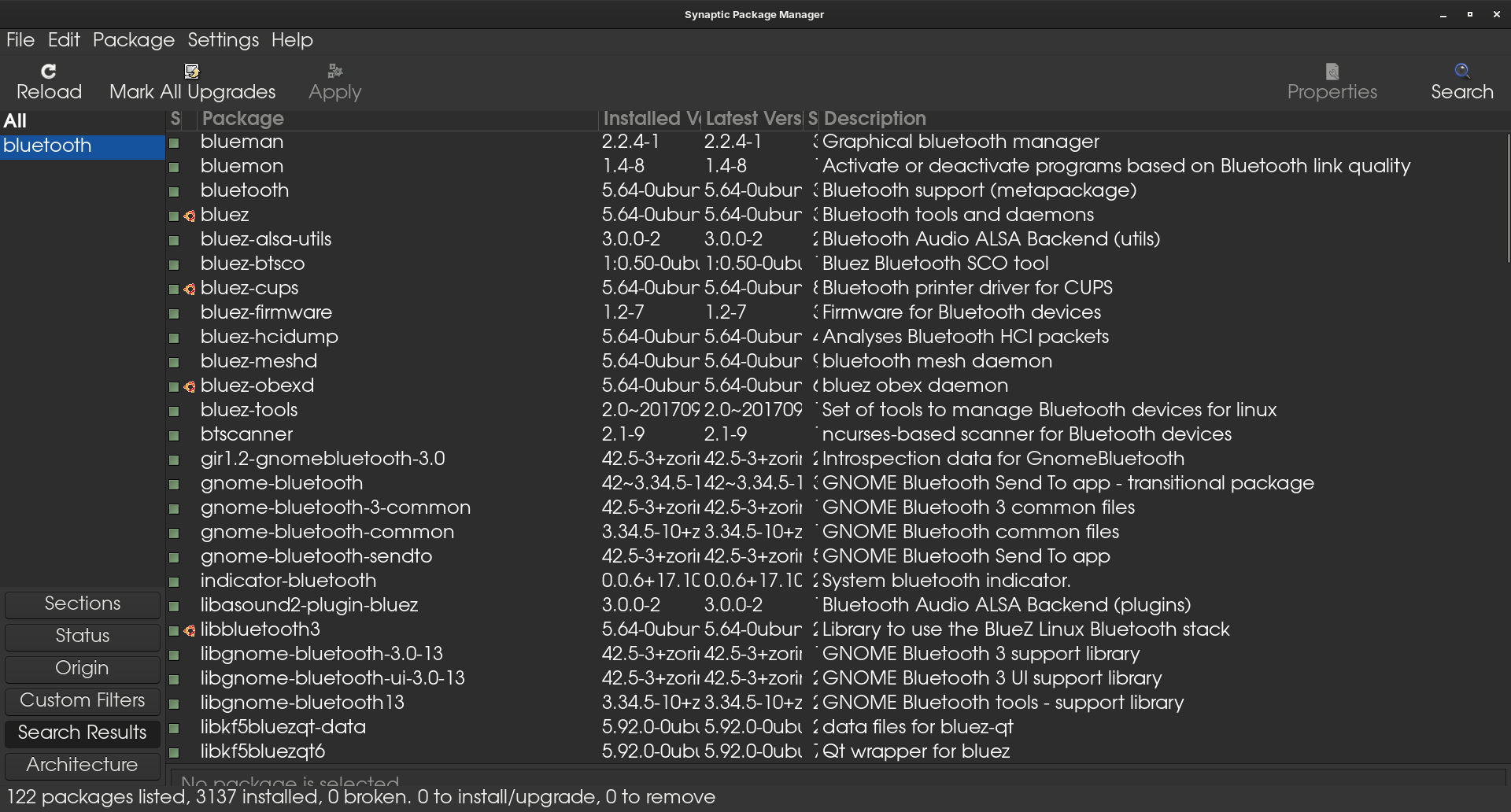Switch to the Sections filter view
Screen dimensions: 1511x812
point(83,604)
